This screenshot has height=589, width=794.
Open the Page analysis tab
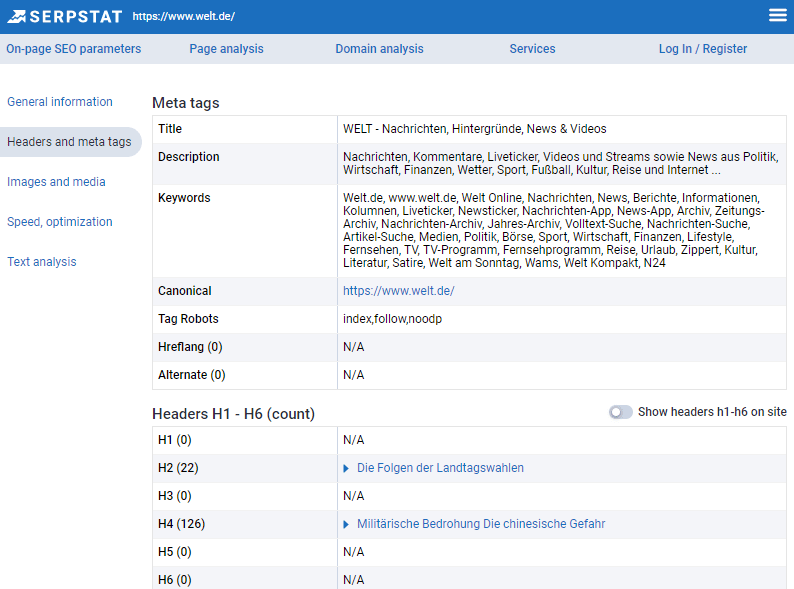[226, 49]
